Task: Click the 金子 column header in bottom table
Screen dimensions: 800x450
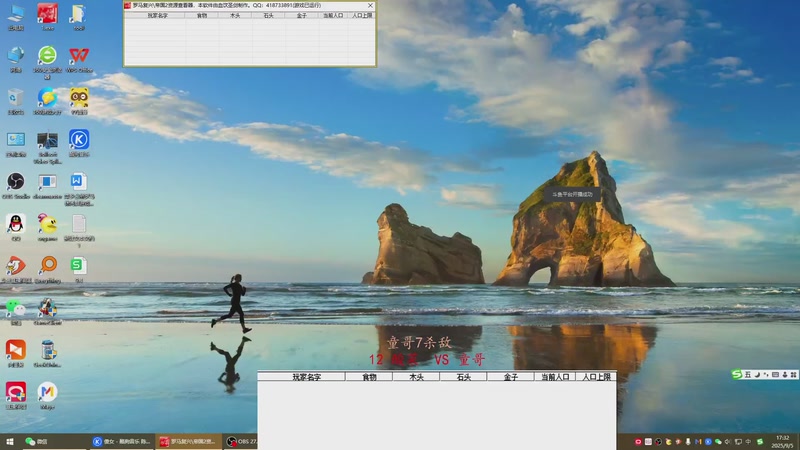Action: coord(511,377)
